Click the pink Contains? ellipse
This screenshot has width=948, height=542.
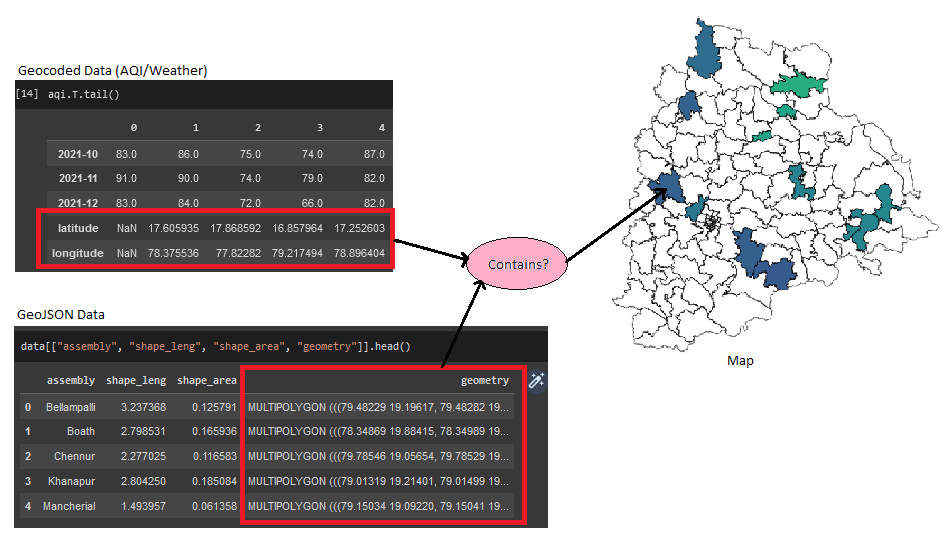[x=518, y=264]
